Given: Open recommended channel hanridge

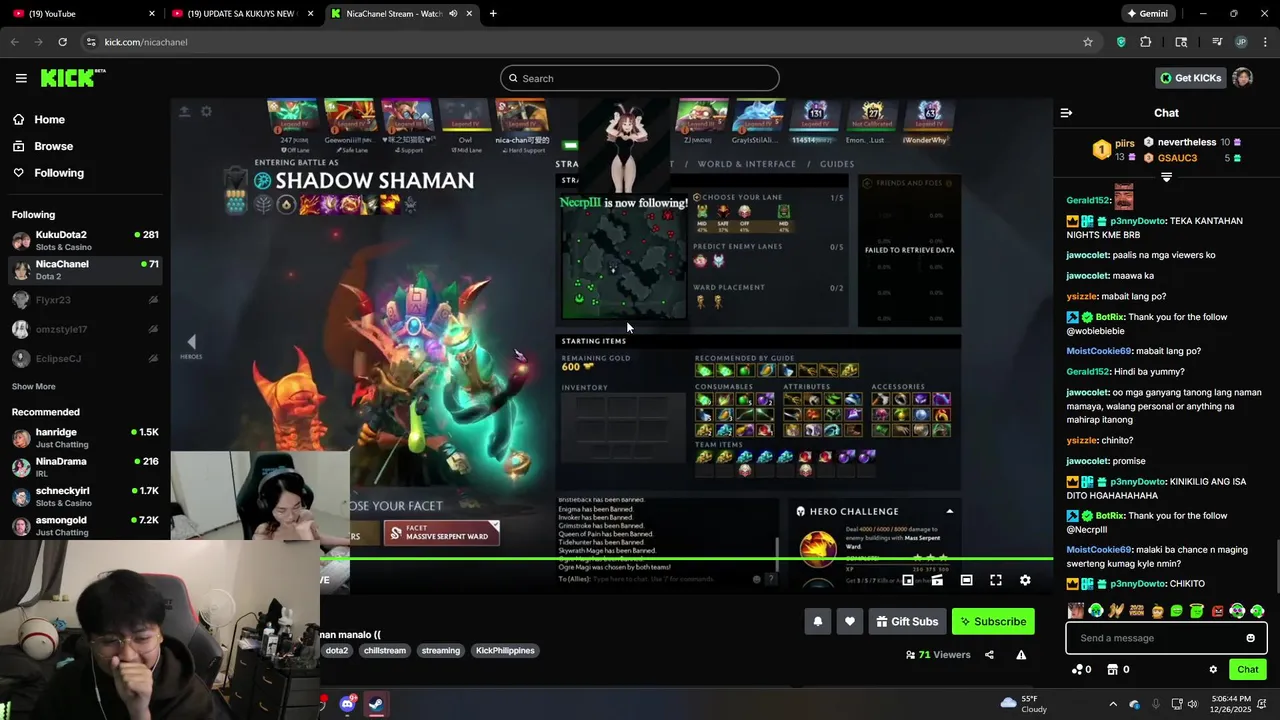Looking at the screenshot, I should tap(85, 438).
